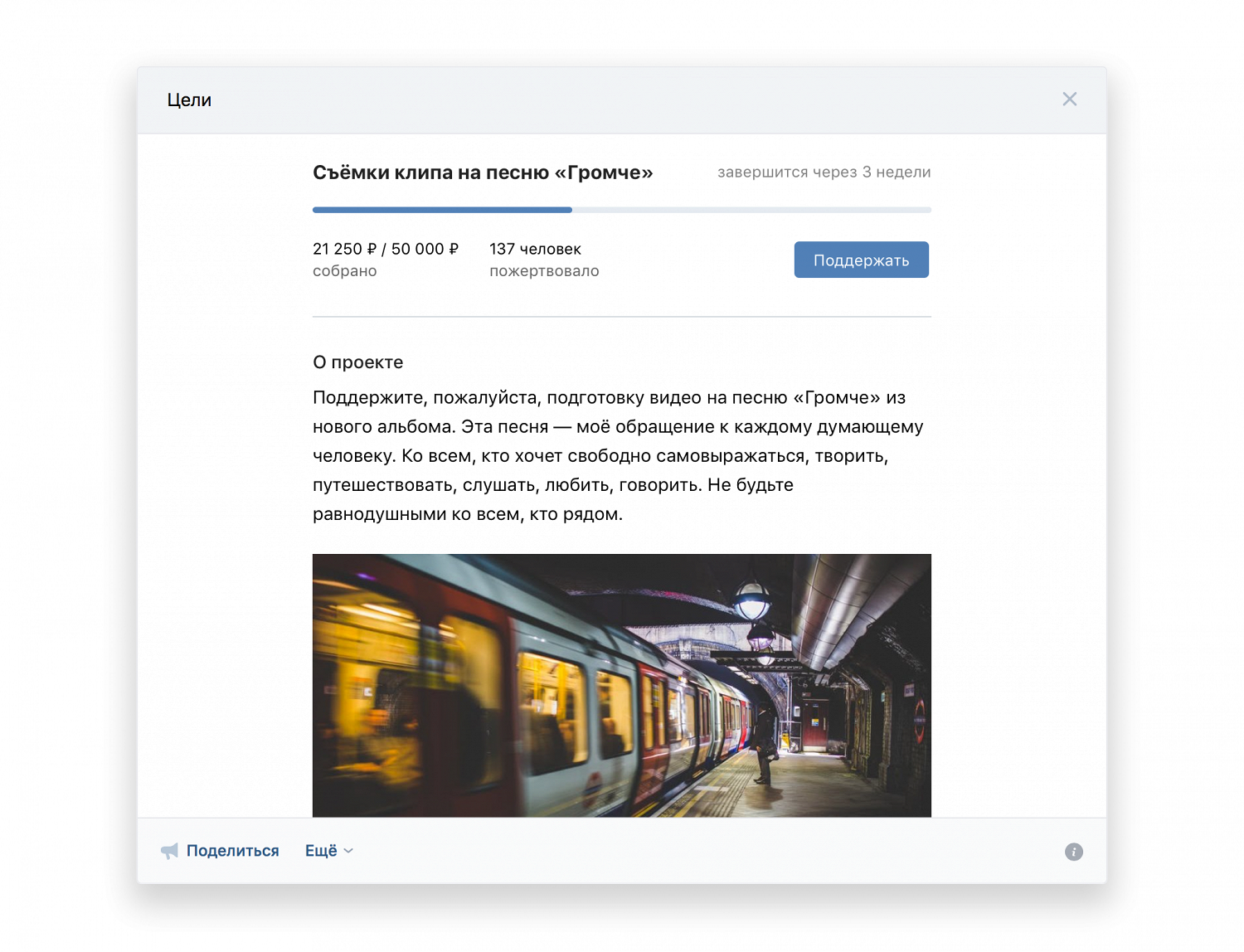Click the unfilled gray part of the progress bar
Screen dimensions: 1244x952
pyautogui.click(x=751, y=210)
